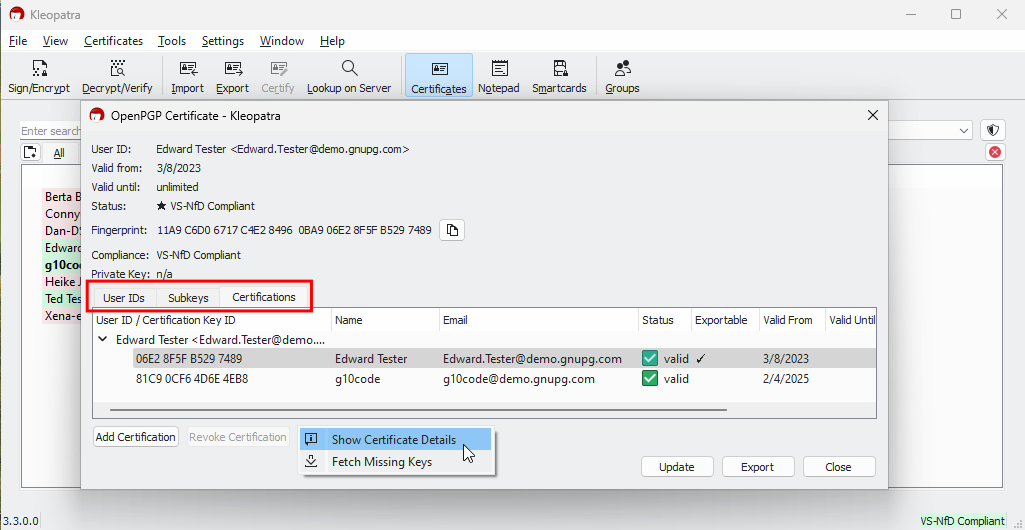Sort by the Exportable column header
Screen dimensions: 1025x530
click(725, 320)
